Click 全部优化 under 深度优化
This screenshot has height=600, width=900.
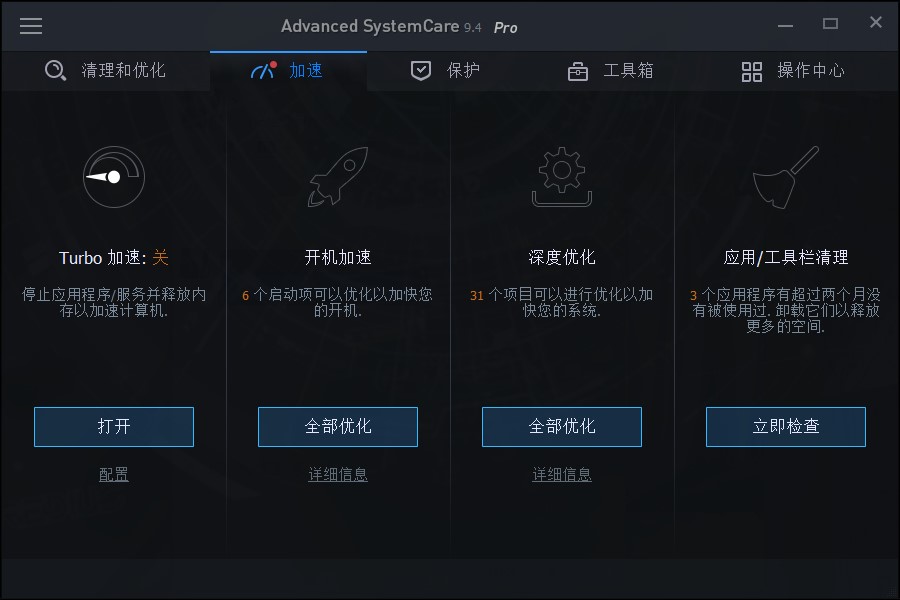tap(562, 427)
